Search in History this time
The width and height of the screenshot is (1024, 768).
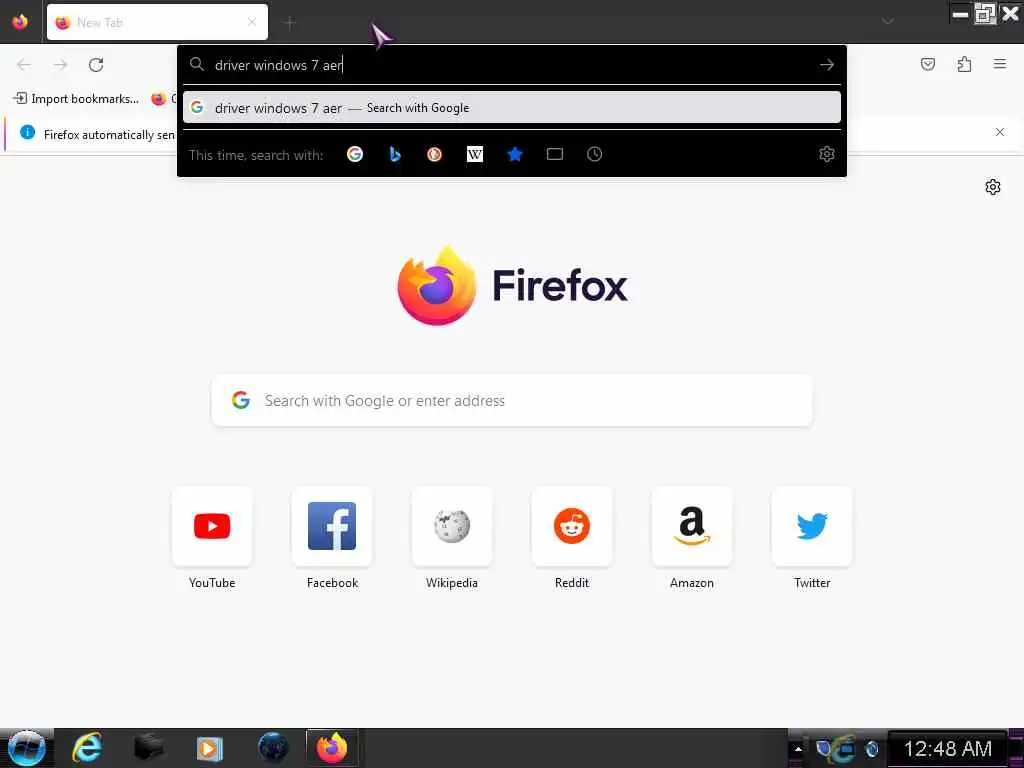(x=594, y=154)
